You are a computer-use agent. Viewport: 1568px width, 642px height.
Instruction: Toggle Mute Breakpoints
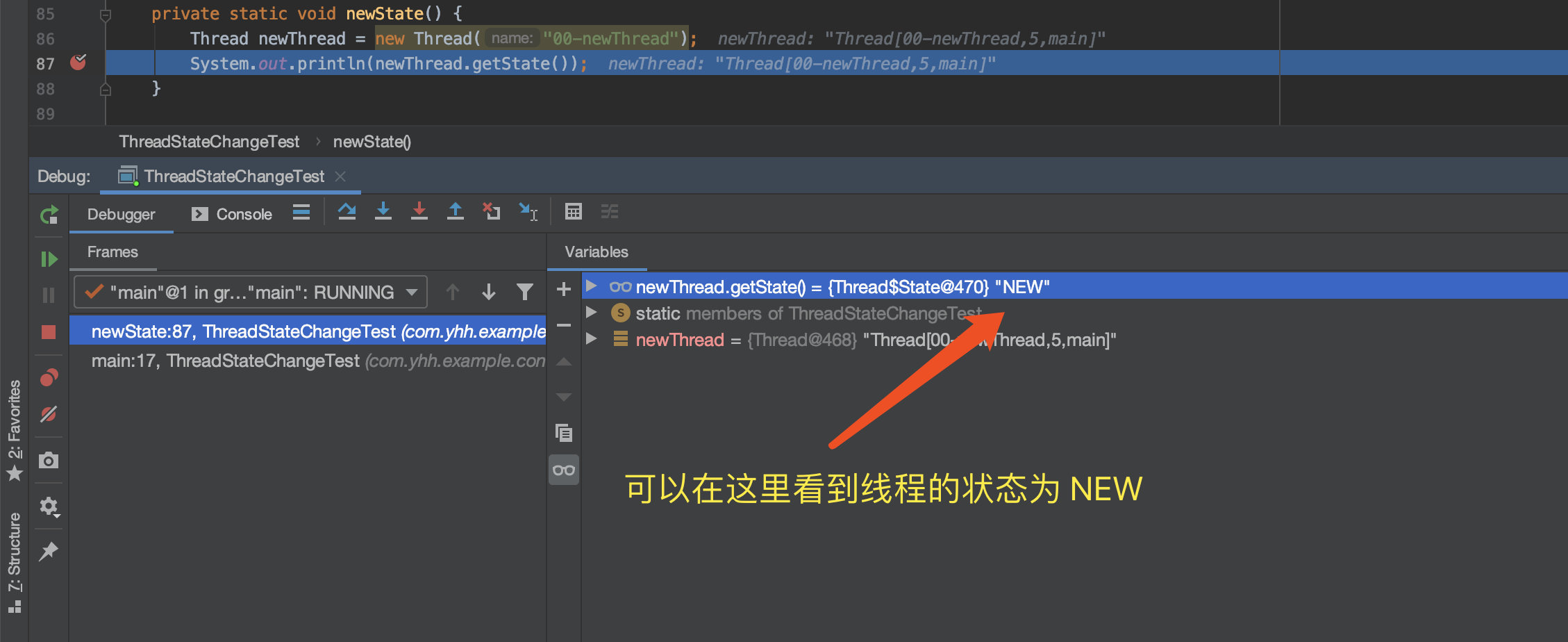click(x=49, y=414)
